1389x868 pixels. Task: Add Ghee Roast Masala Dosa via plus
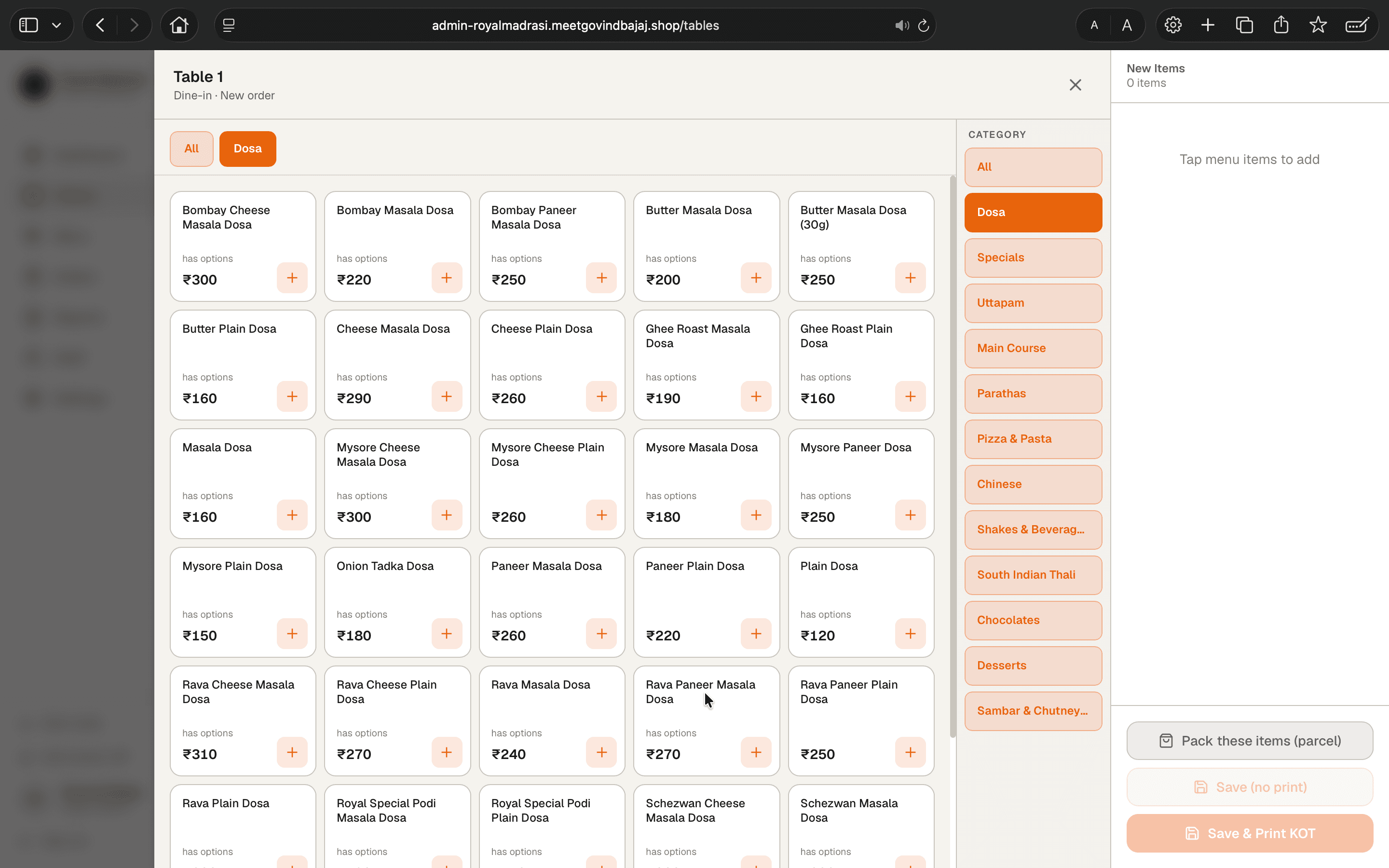click(x=756, y=397)
